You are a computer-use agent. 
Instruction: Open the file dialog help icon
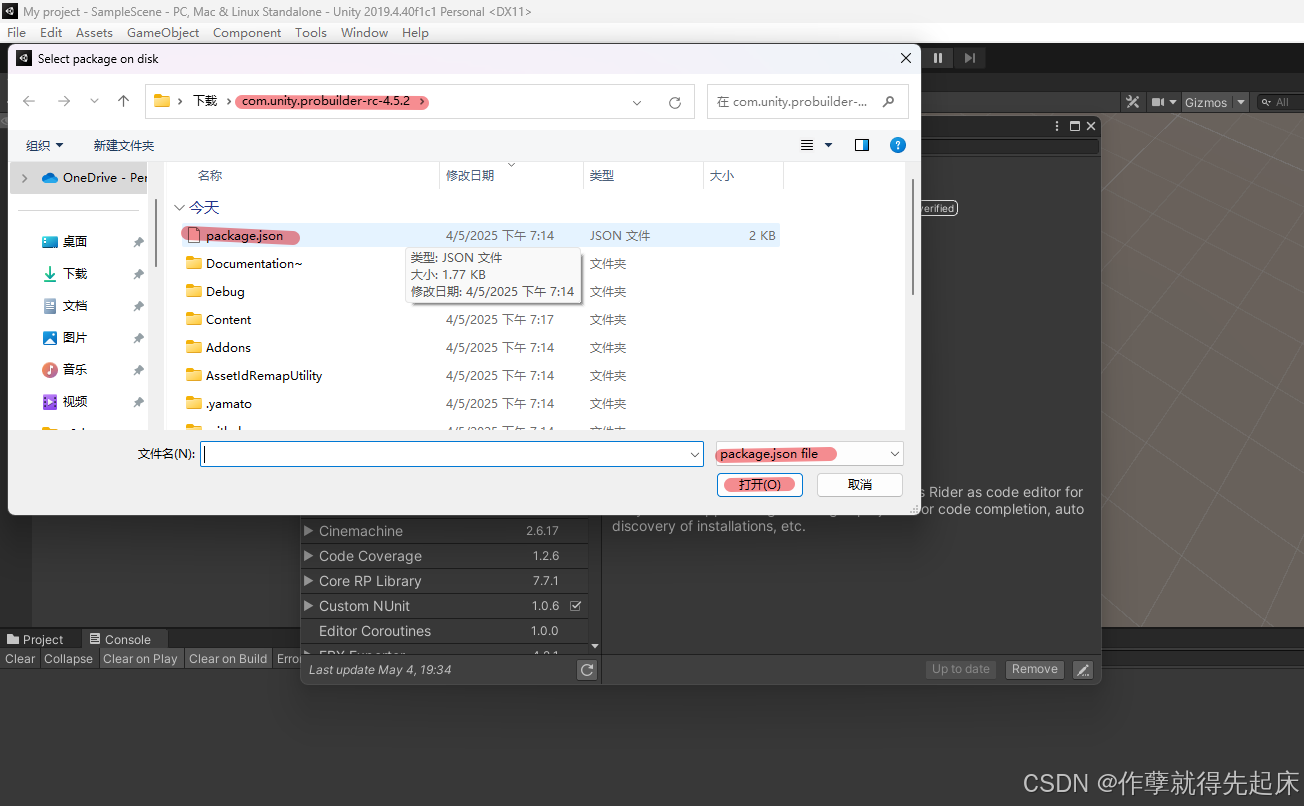[897, 145]
